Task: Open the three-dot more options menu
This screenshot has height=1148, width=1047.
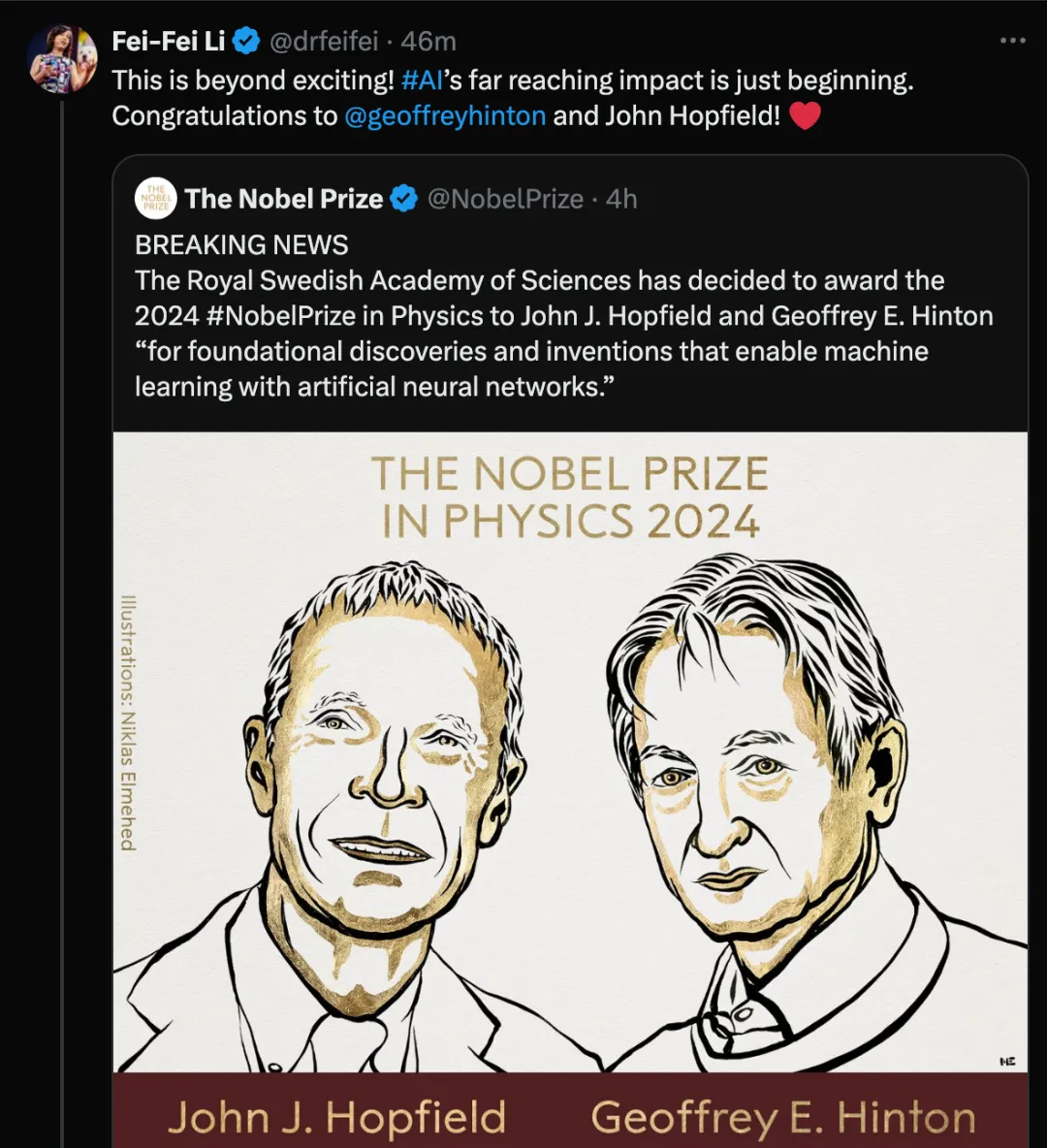Action: pyautogui.click(x=1013, y=41)
